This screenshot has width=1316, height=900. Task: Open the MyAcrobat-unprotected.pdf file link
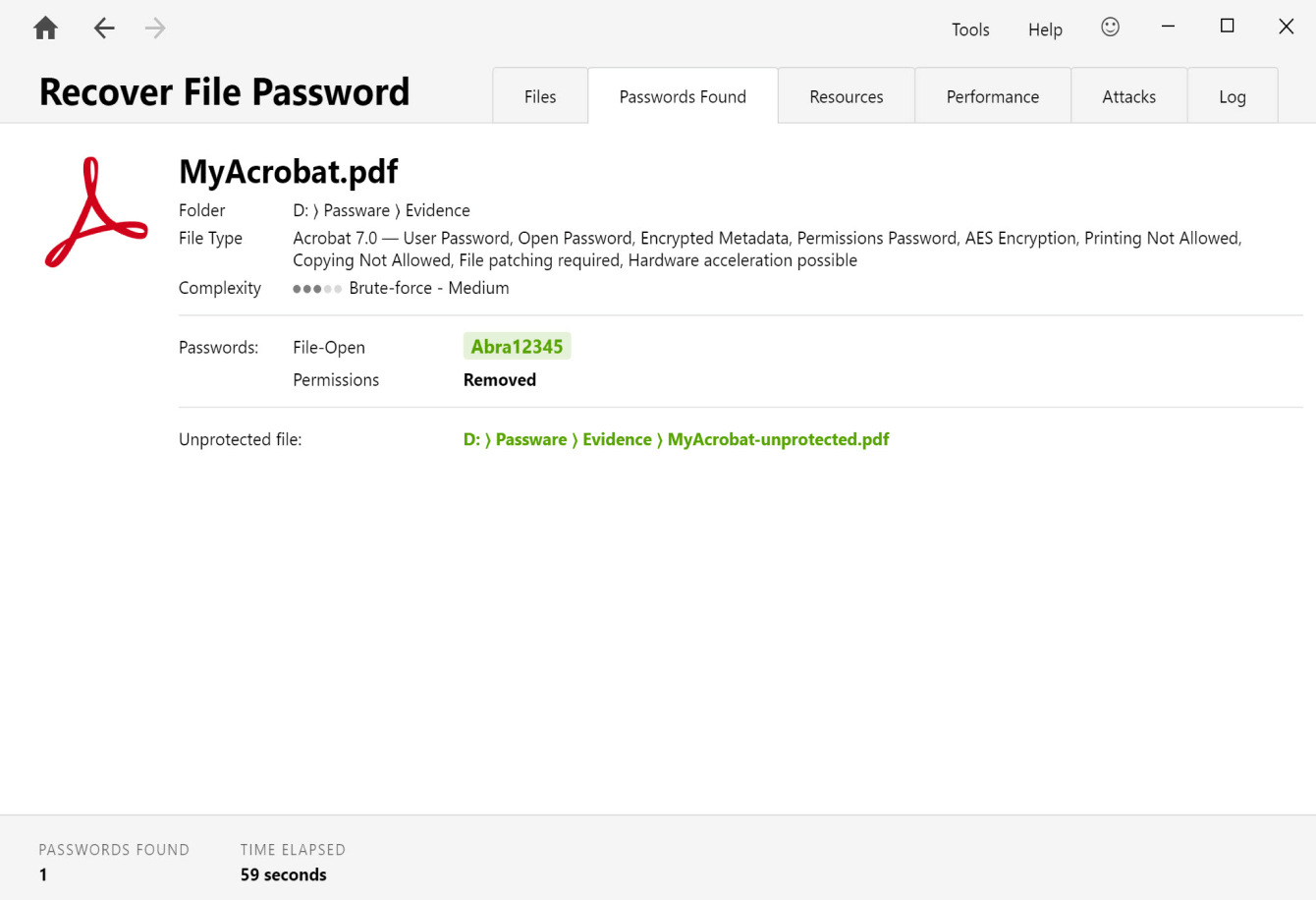click(778, 439)
